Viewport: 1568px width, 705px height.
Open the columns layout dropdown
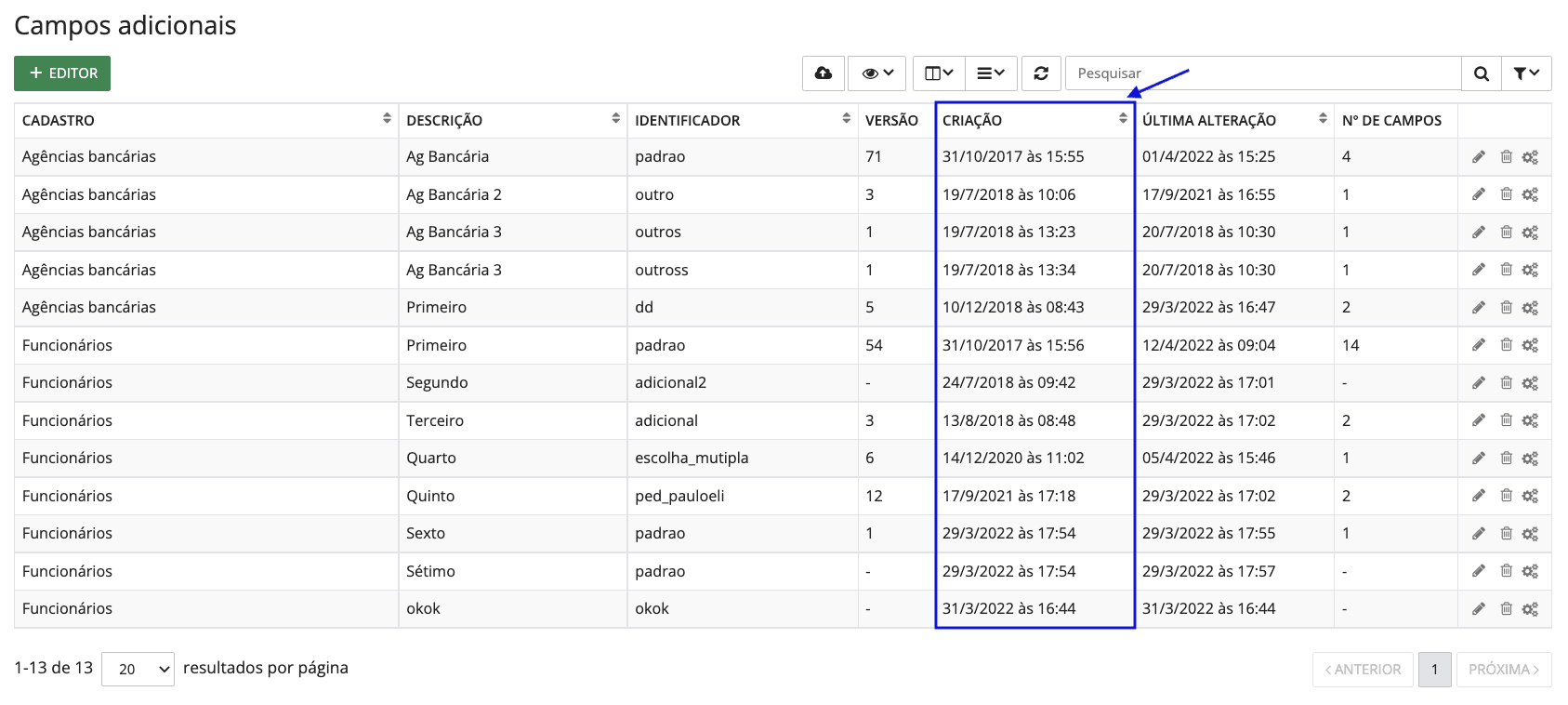point(939,73)
